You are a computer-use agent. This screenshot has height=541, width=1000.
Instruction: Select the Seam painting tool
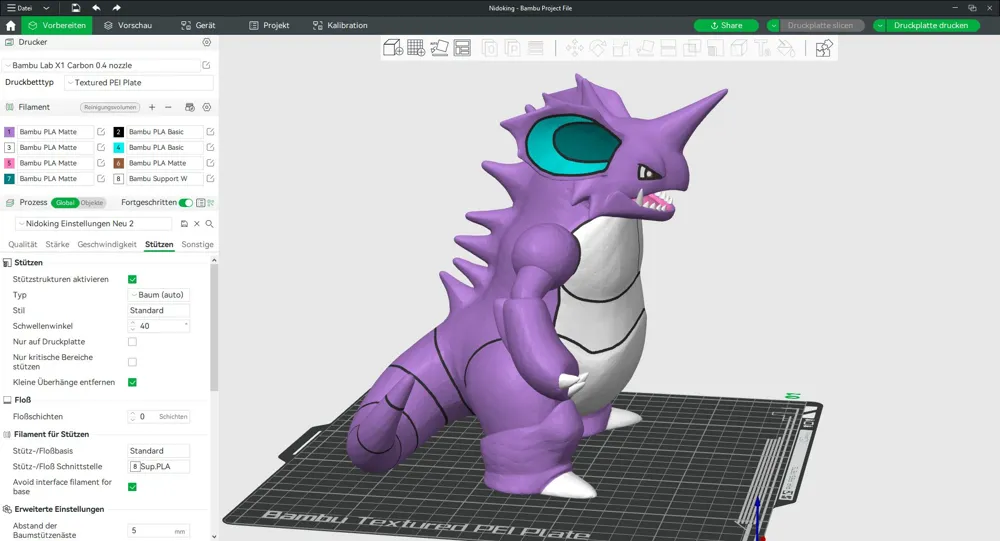(739, 48)
